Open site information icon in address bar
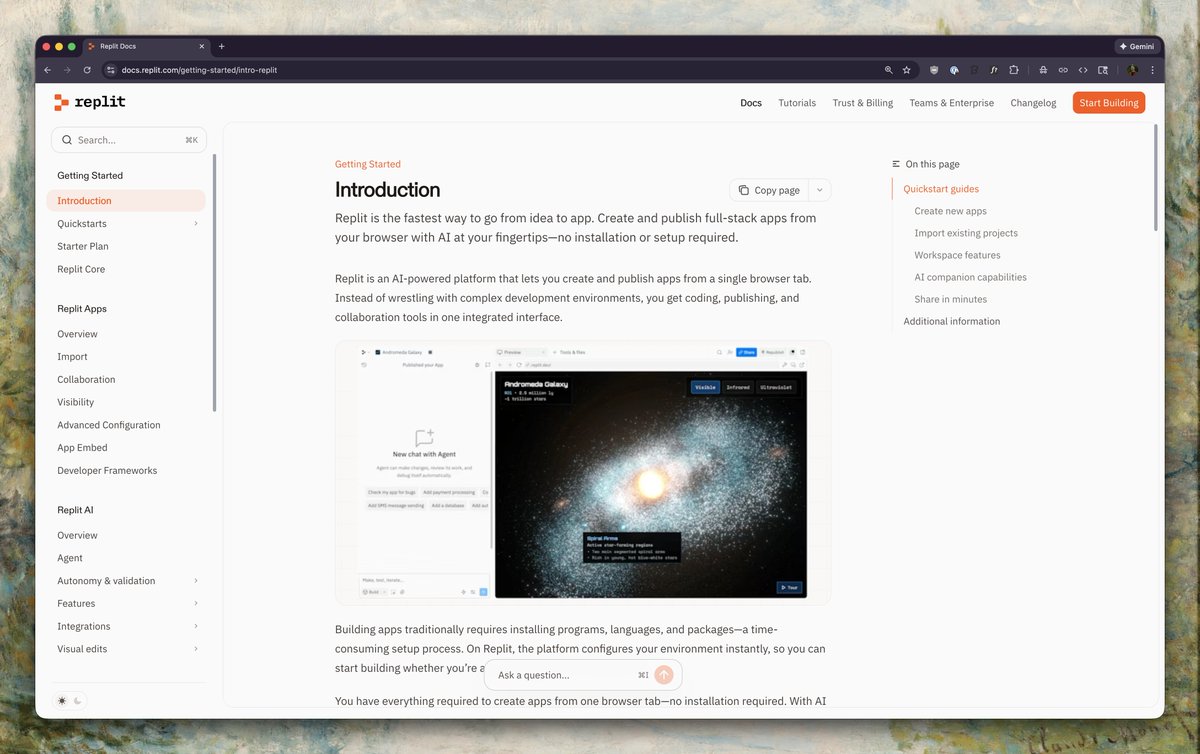 111,70
